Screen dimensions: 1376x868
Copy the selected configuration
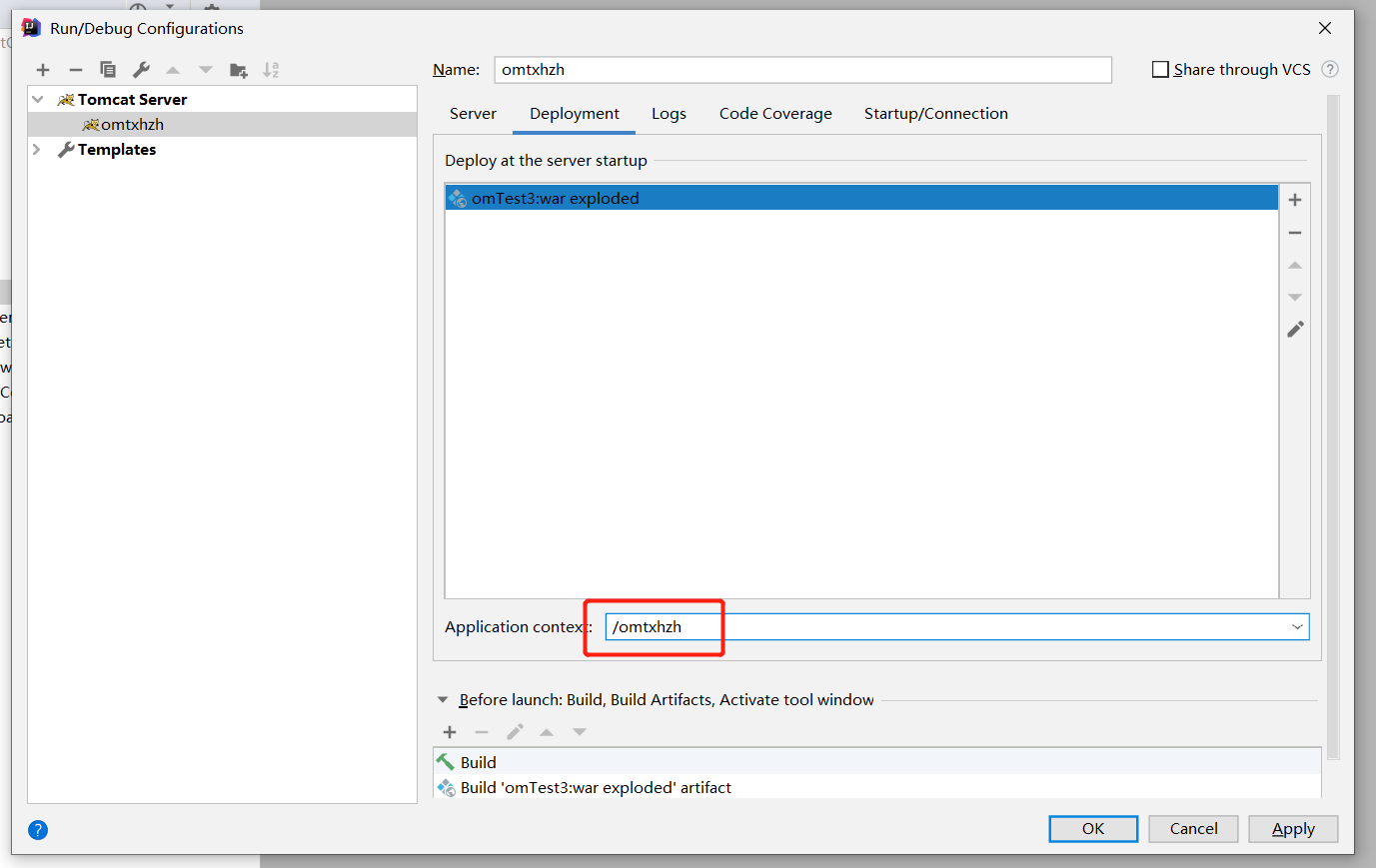coord(108,70)
